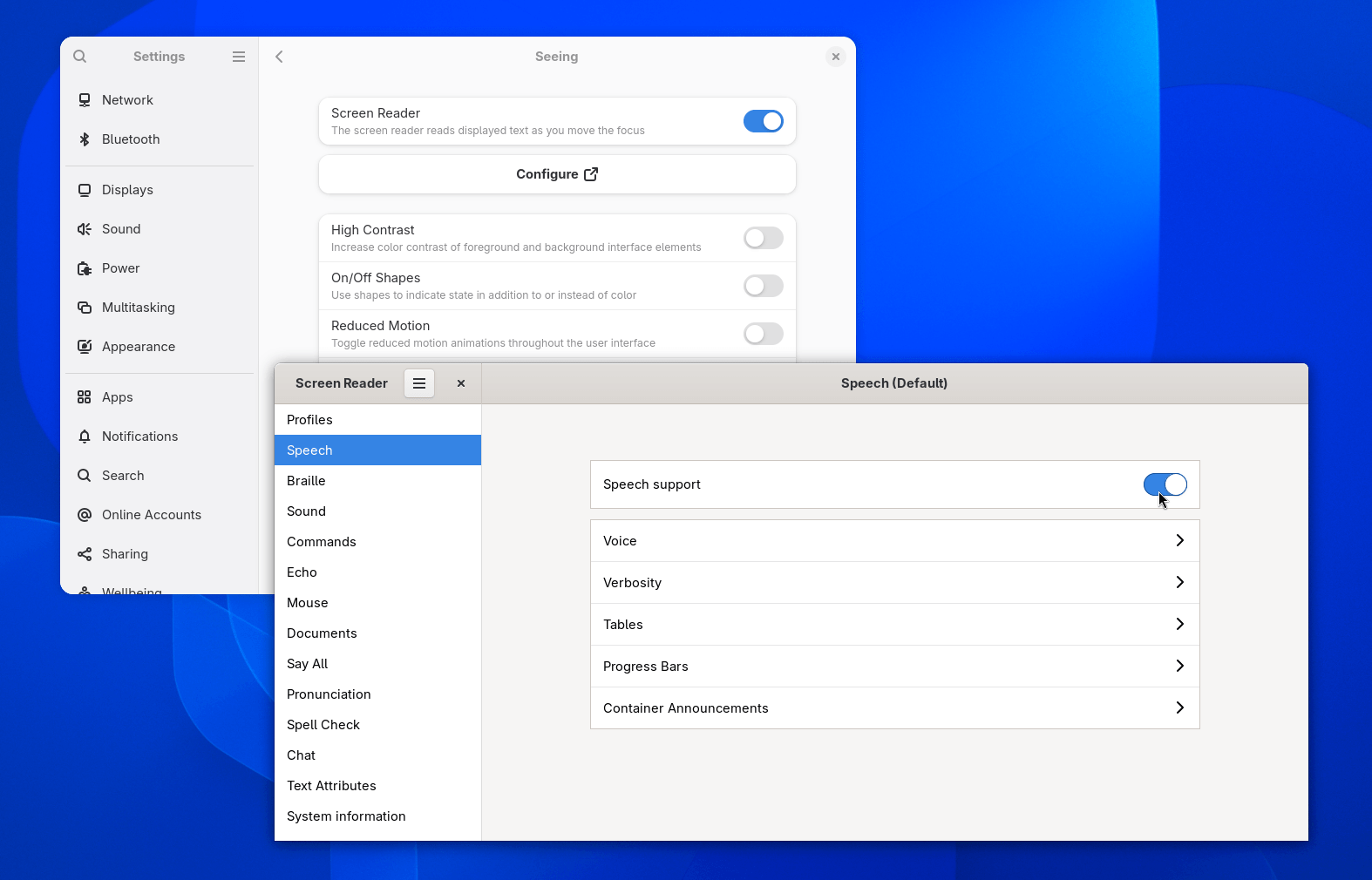Select Echo in Screen Reader sidebar
Screen dimensions: 1372x880
pyautogui.click(x=377, y=572)
